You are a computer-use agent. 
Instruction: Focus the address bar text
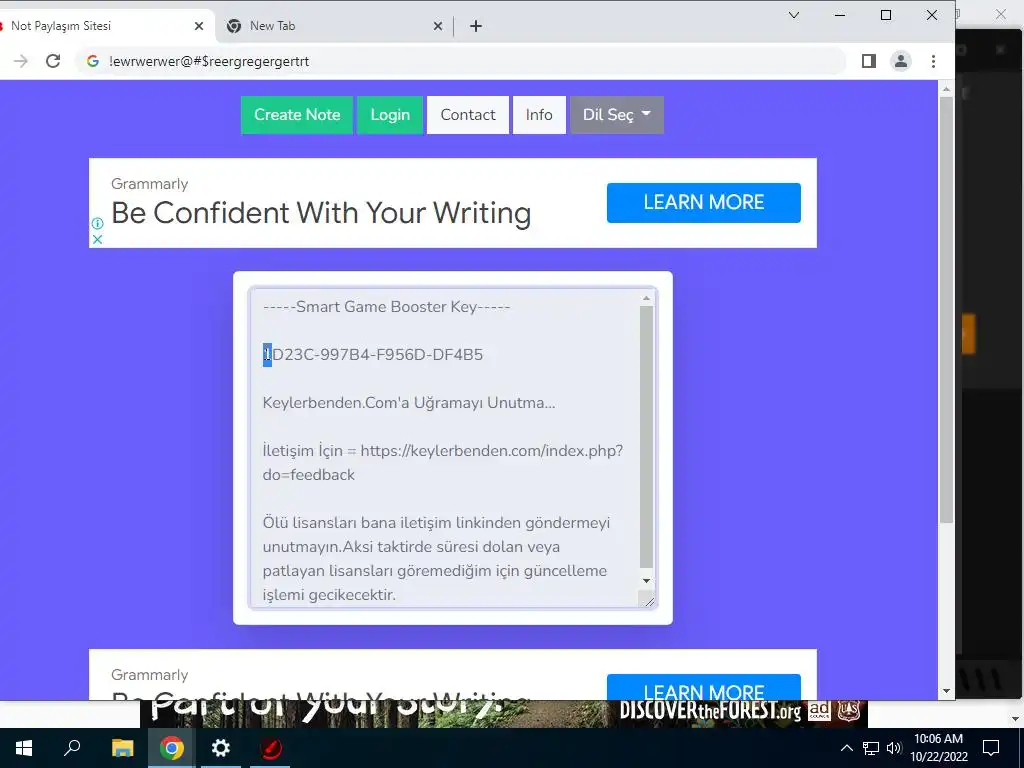point(209,61)
